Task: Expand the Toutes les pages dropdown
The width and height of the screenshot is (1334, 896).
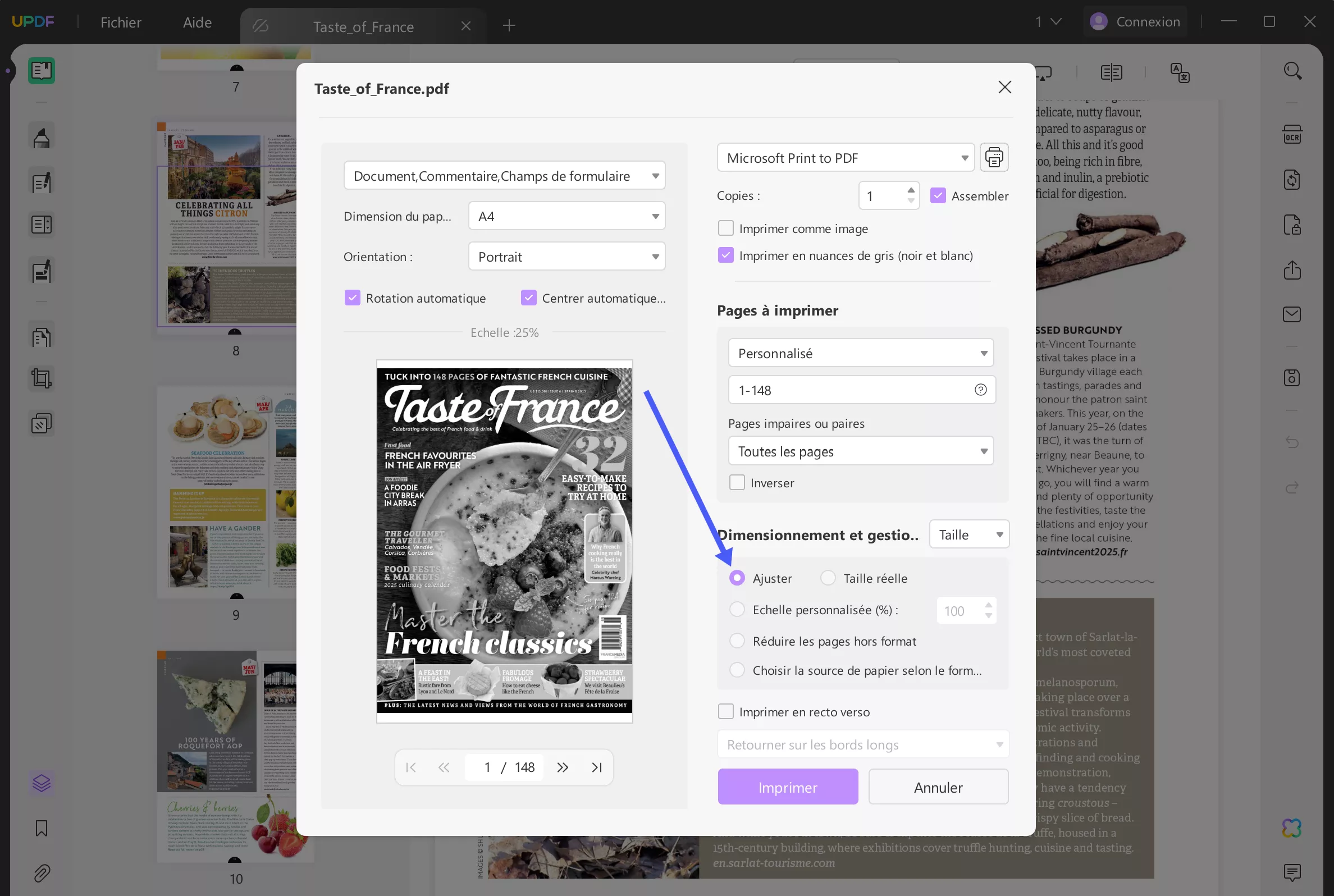Action: (x=860, y=451)
